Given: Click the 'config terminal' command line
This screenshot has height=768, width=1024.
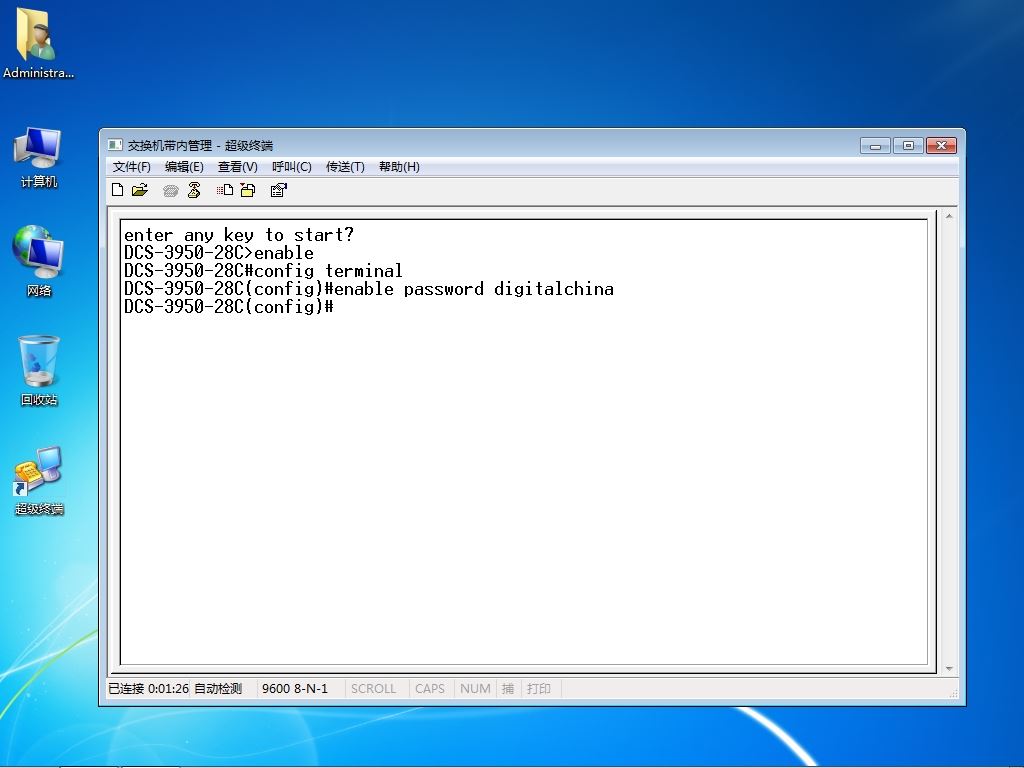Looking at the screenshot, I should 263,270.
